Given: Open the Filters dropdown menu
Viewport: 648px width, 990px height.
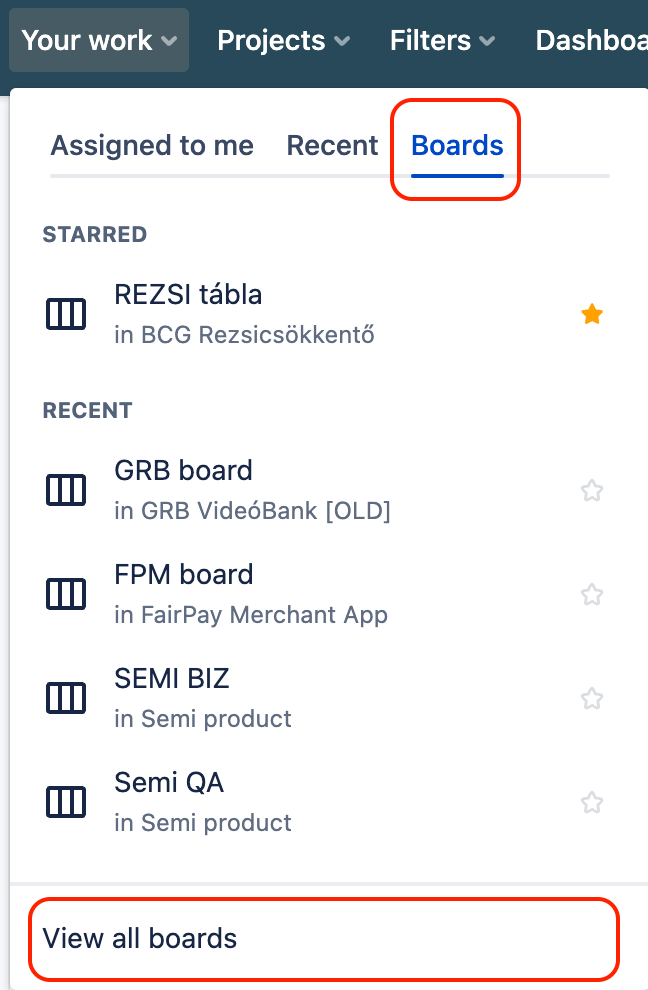Looking at the screenshot, I should pyautogui.click(x=443, y=41).
